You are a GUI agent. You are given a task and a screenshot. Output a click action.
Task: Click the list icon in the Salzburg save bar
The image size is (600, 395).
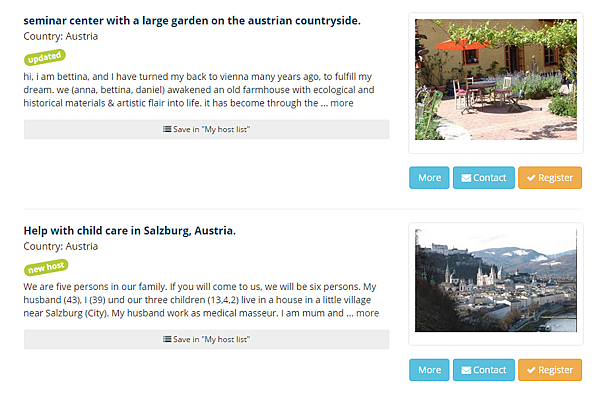click(167, 339)
